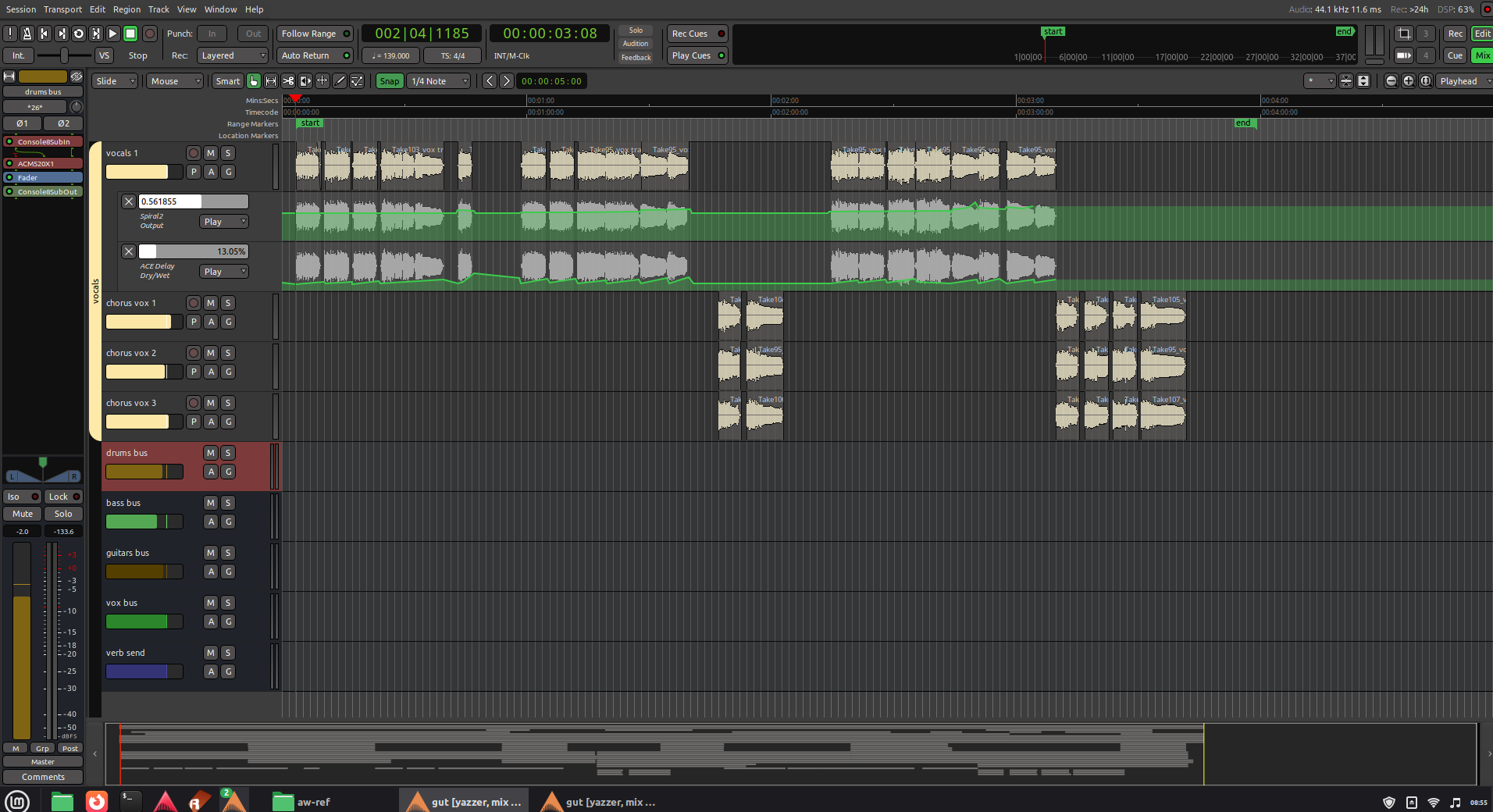Click the global record-enable button
Viewport: 1493px width, 812px height.
pyautogui.click(x=150, y=34)
